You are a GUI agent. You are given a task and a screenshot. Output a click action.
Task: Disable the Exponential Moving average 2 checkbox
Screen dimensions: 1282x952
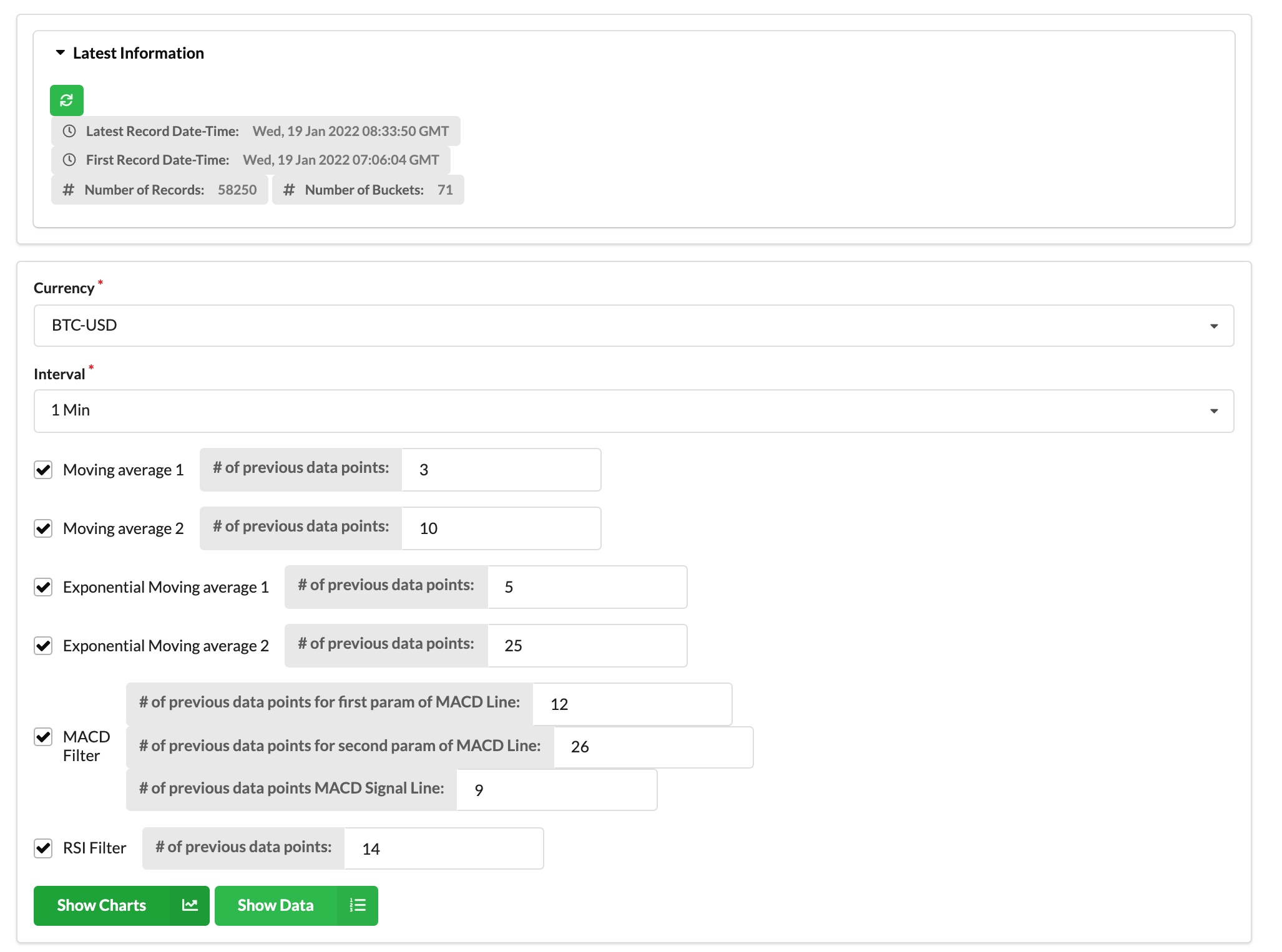click(x=43, y=646)
